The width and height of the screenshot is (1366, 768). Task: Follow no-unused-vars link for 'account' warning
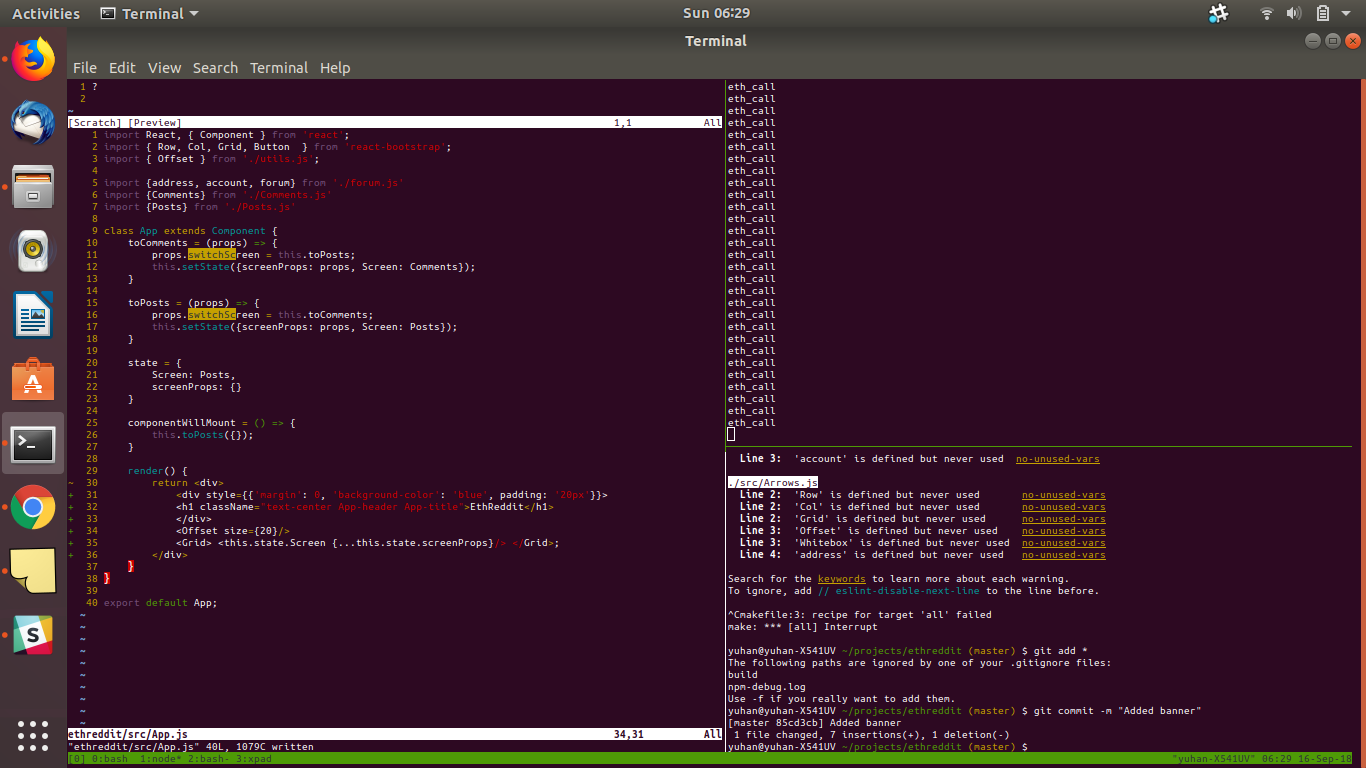pos(1057,459)
